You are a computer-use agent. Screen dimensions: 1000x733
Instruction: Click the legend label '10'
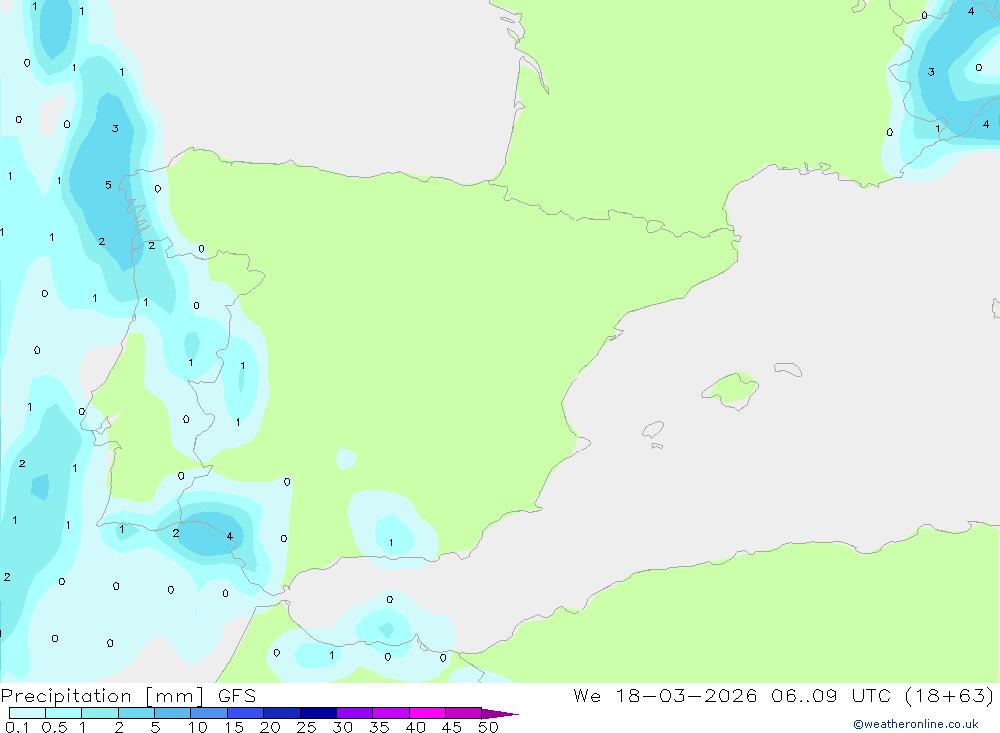(198, 727)
